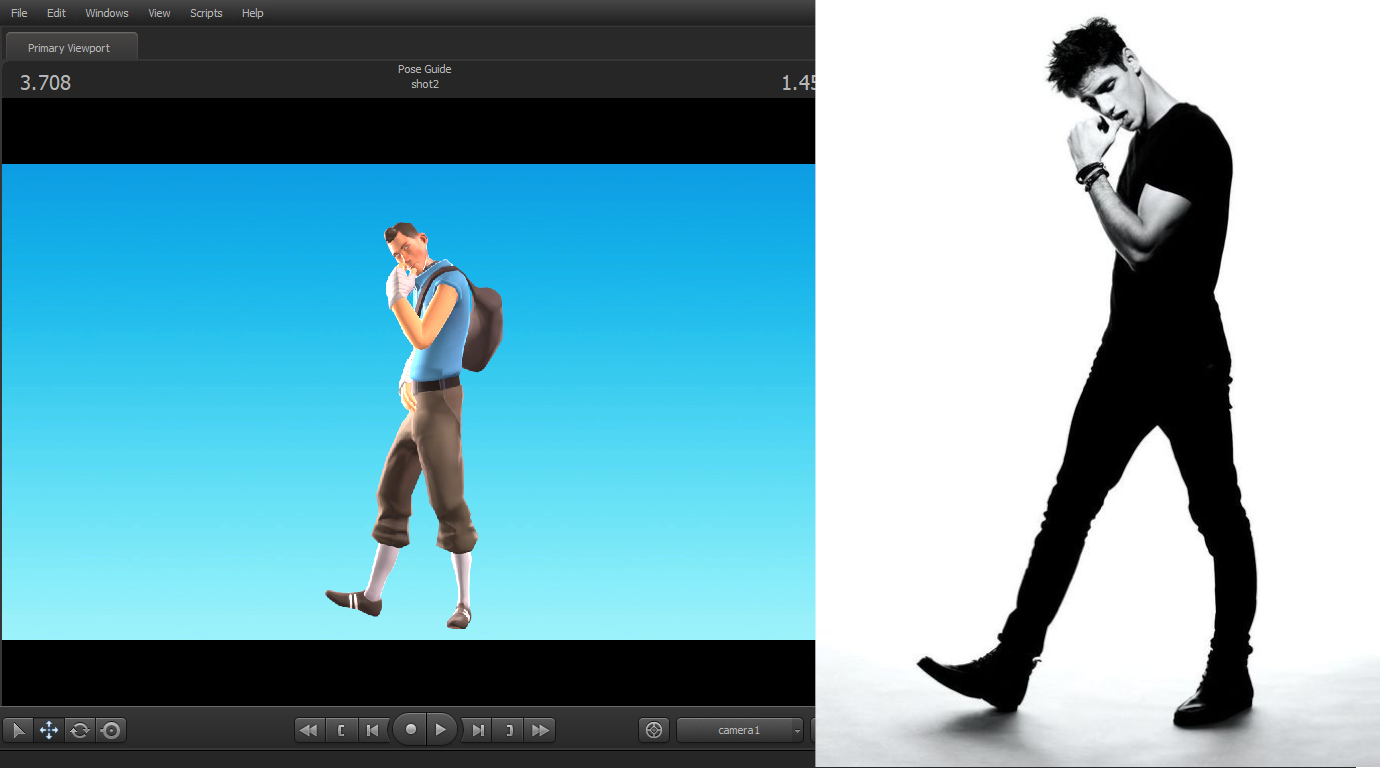Viewport: 1380px width, 768px height.
Task: Play the shot
Action: point(441,730)
